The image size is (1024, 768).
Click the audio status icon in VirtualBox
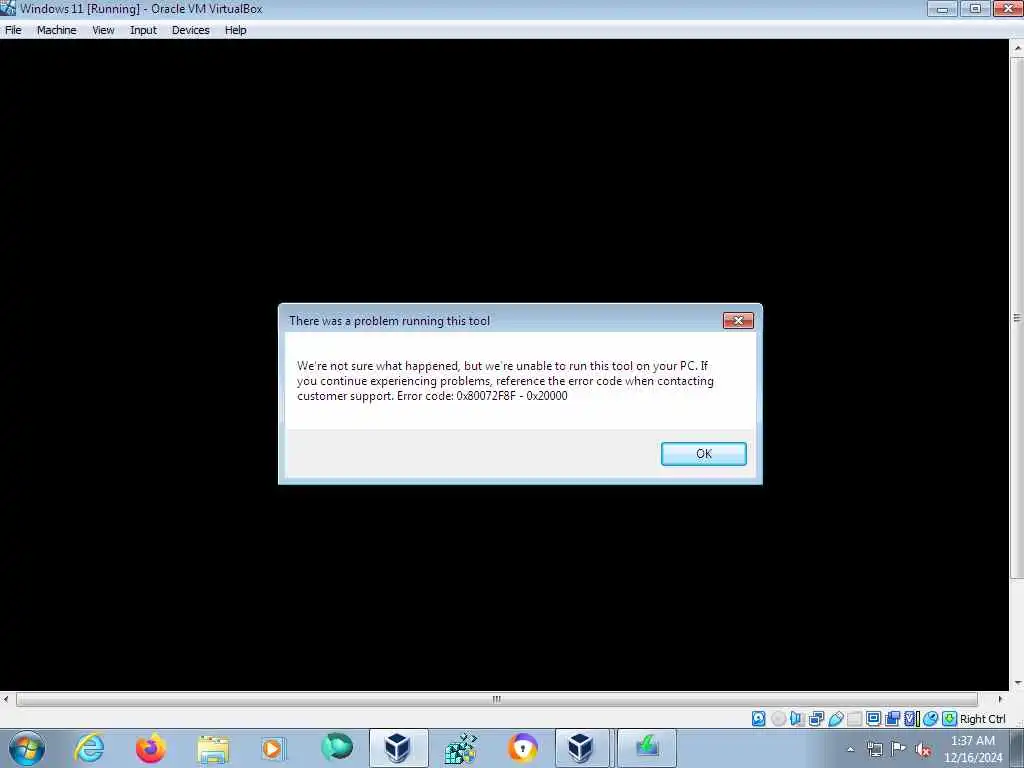tap(797, 719)
